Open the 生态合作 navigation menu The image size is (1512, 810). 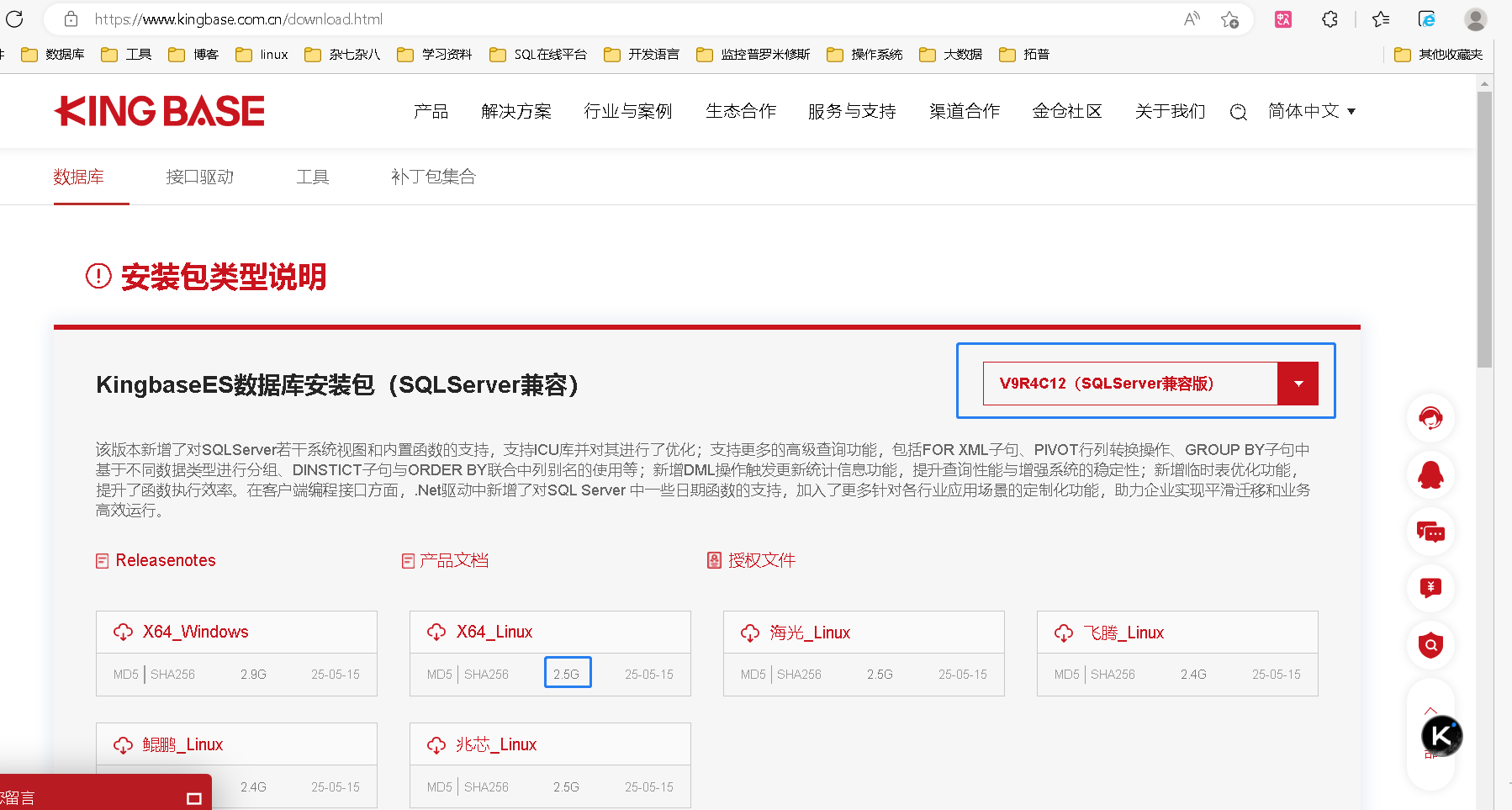[741, 111]
